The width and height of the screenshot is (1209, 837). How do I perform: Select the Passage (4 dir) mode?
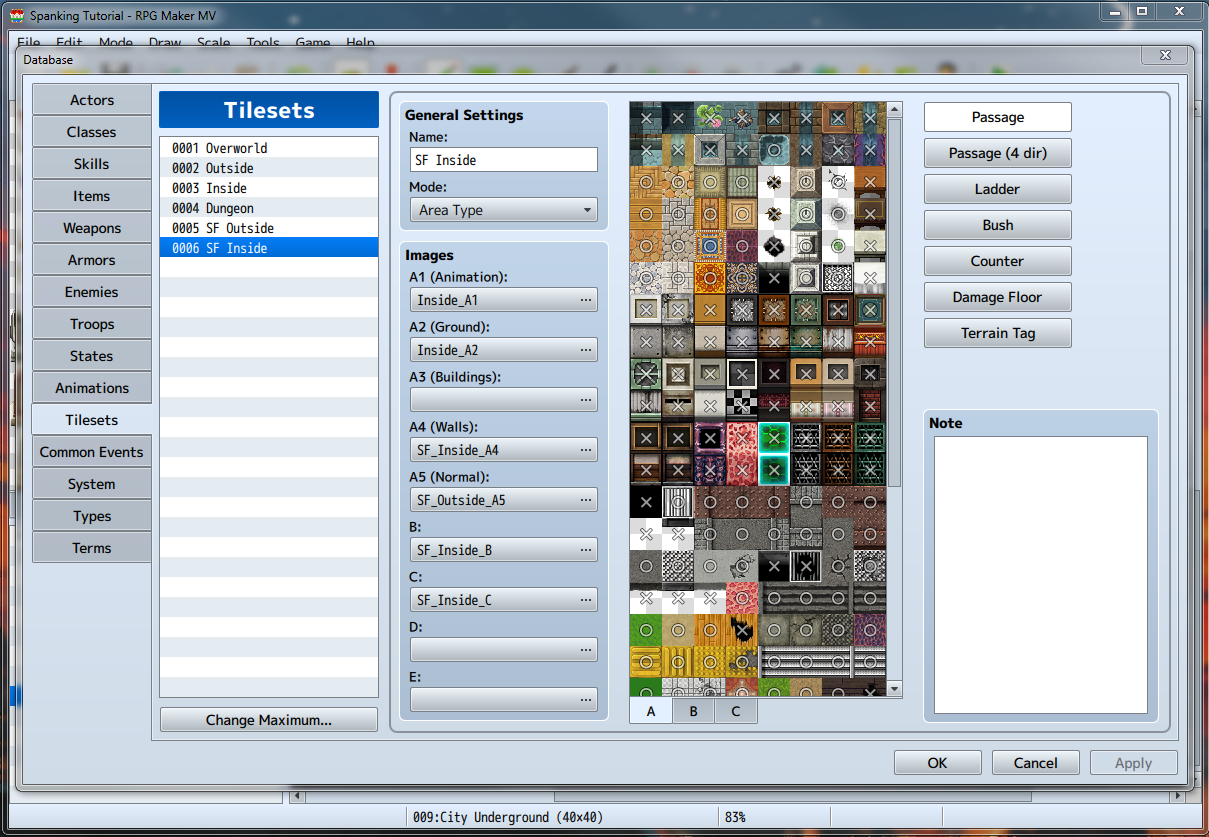998,153
